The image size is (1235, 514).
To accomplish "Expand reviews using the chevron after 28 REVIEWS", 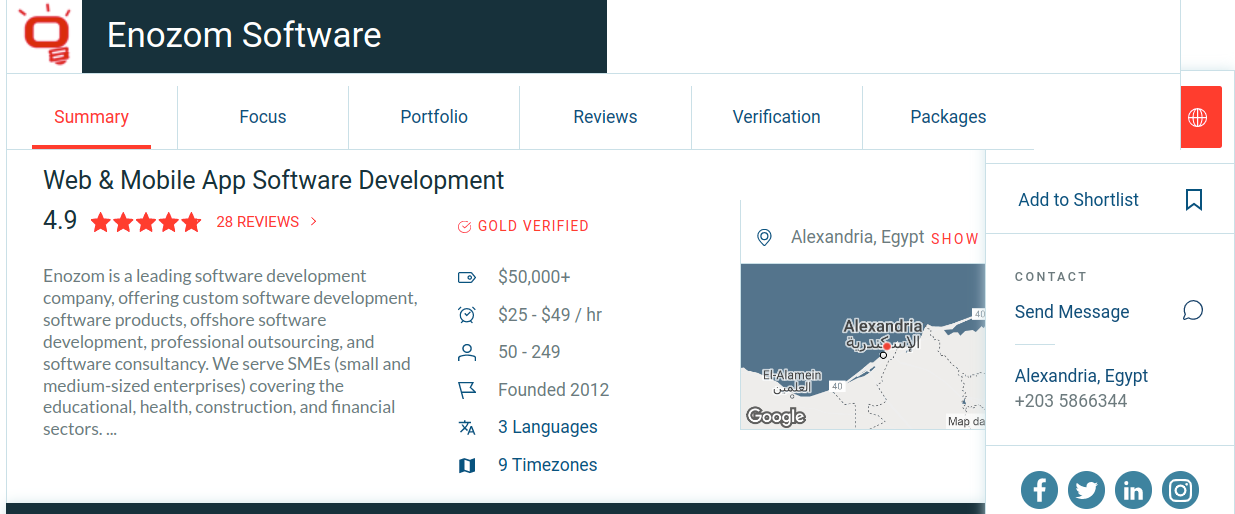I will point(314,222).
